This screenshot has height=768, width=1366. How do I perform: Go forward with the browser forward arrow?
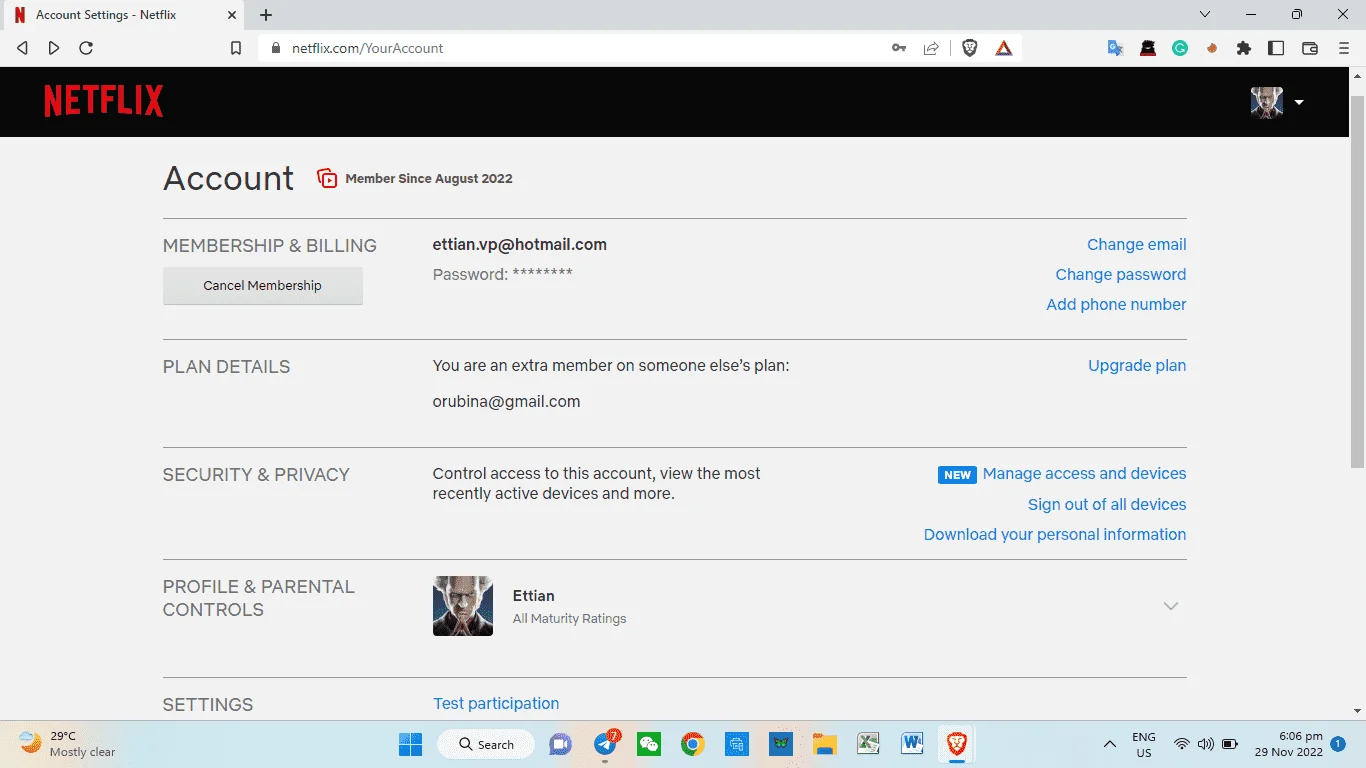pyautogui.click(x=54, y=48)
